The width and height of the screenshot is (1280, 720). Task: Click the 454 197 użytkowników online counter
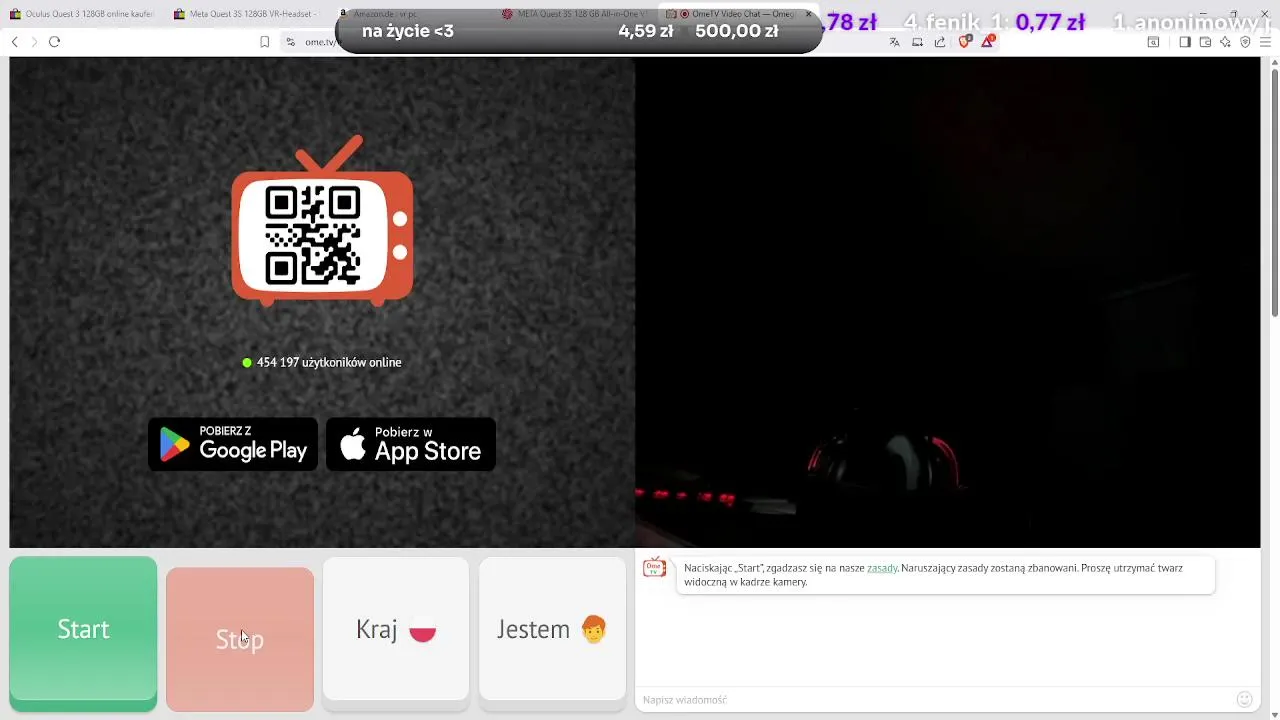(x=322, y=362)
